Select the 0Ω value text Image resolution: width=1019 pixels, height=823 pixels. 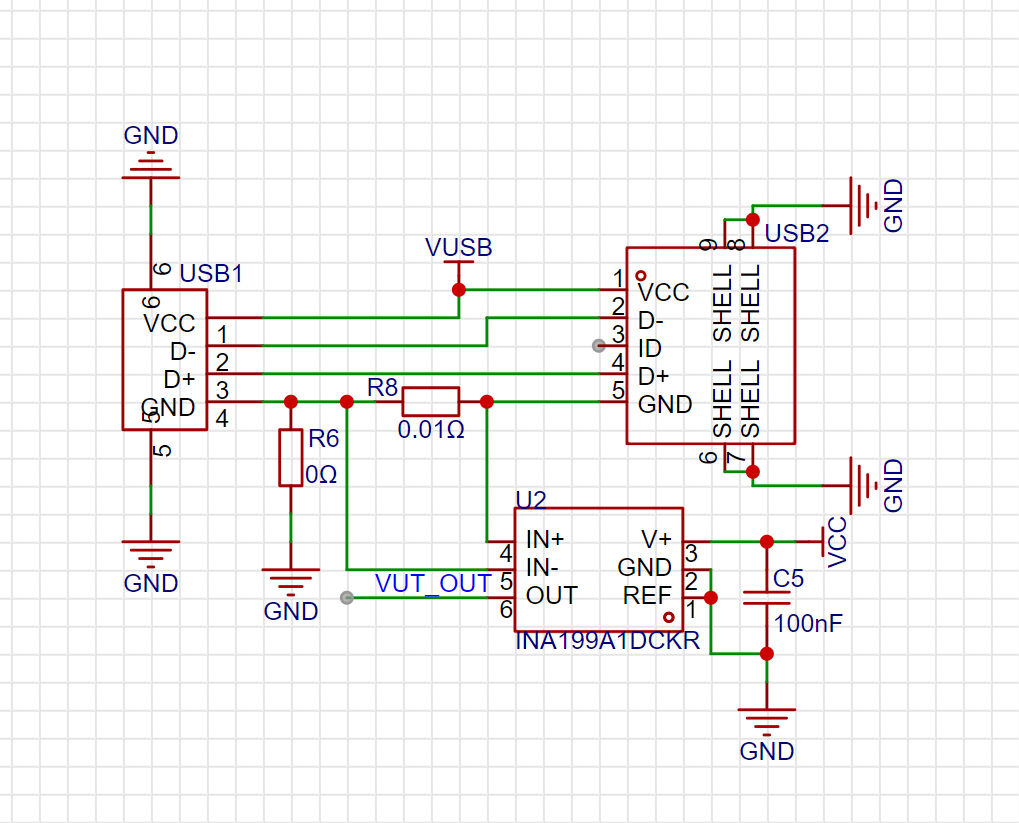321,475
